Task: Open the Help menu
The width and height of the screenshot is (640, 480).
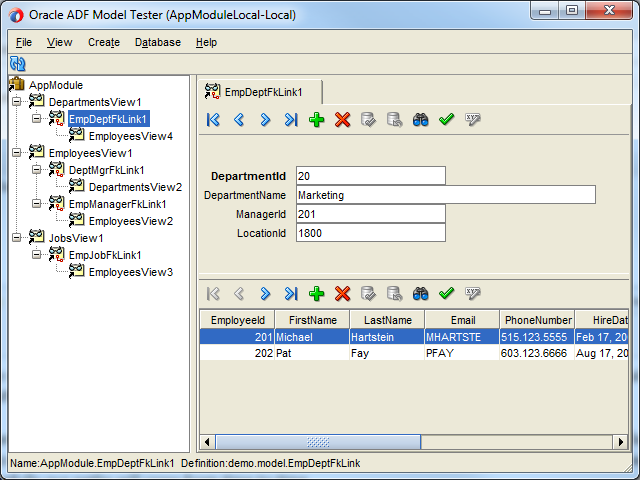Action: 206,42
